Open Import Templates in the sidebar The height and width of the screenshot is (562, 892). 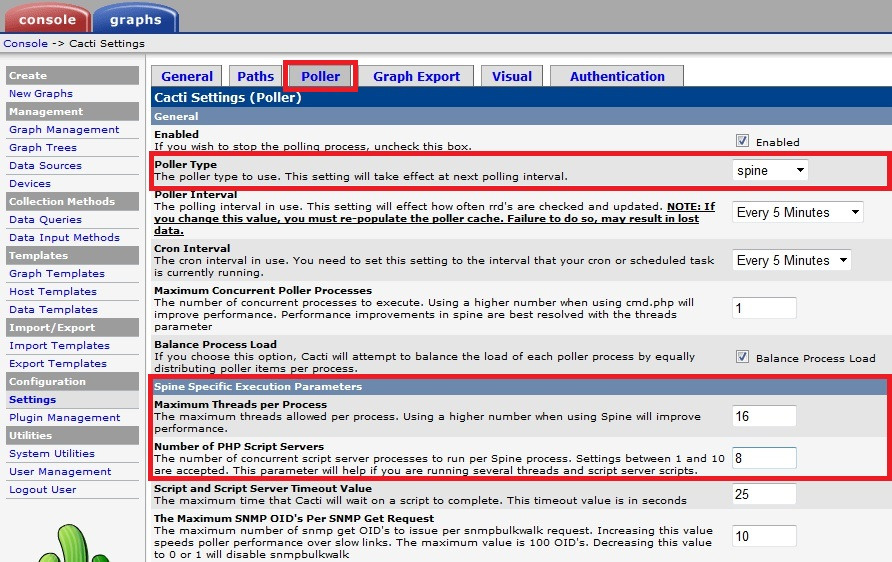click(59, 346)
